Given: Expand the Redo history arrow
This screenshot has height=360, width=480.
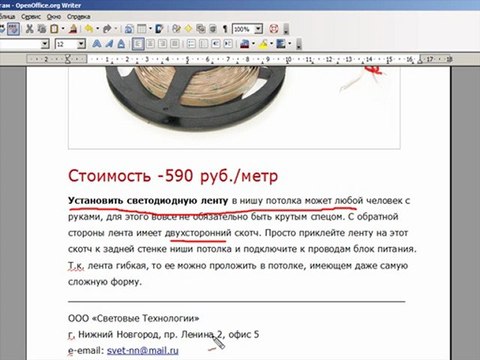Looking at the screenshot, I should pyautogui.click(x=116, y=29).
